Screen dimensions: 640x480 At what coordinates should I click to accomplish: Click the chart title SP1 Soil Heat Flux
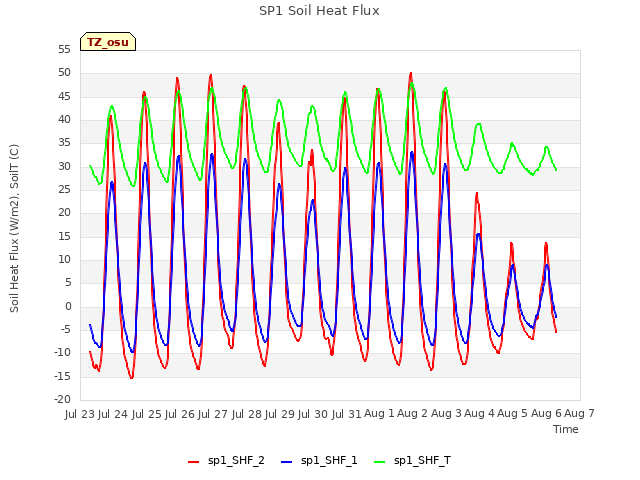pos(319,11)
